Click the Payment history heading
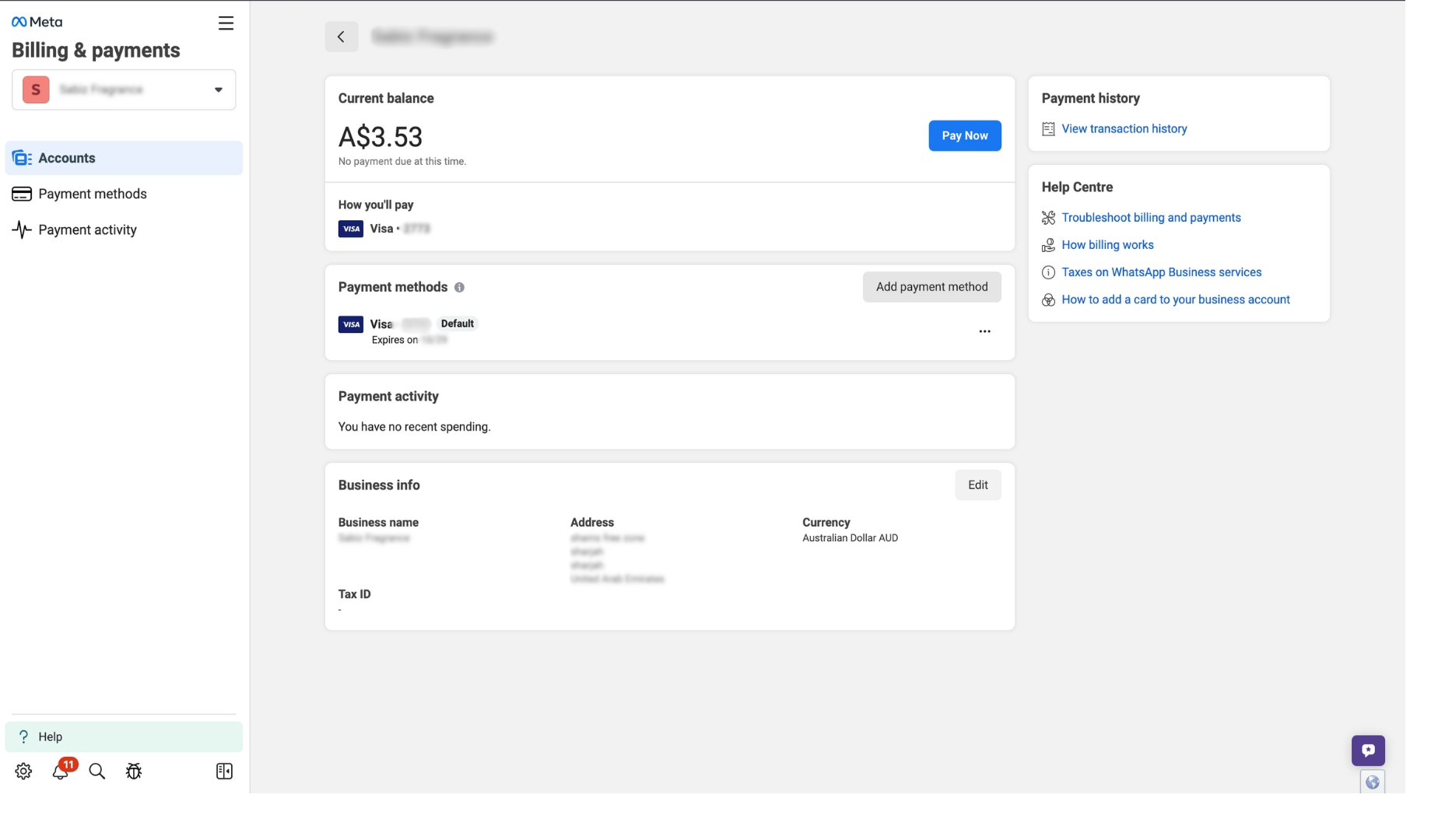The image size is (1452, 840). click(x=1090, y=99)
